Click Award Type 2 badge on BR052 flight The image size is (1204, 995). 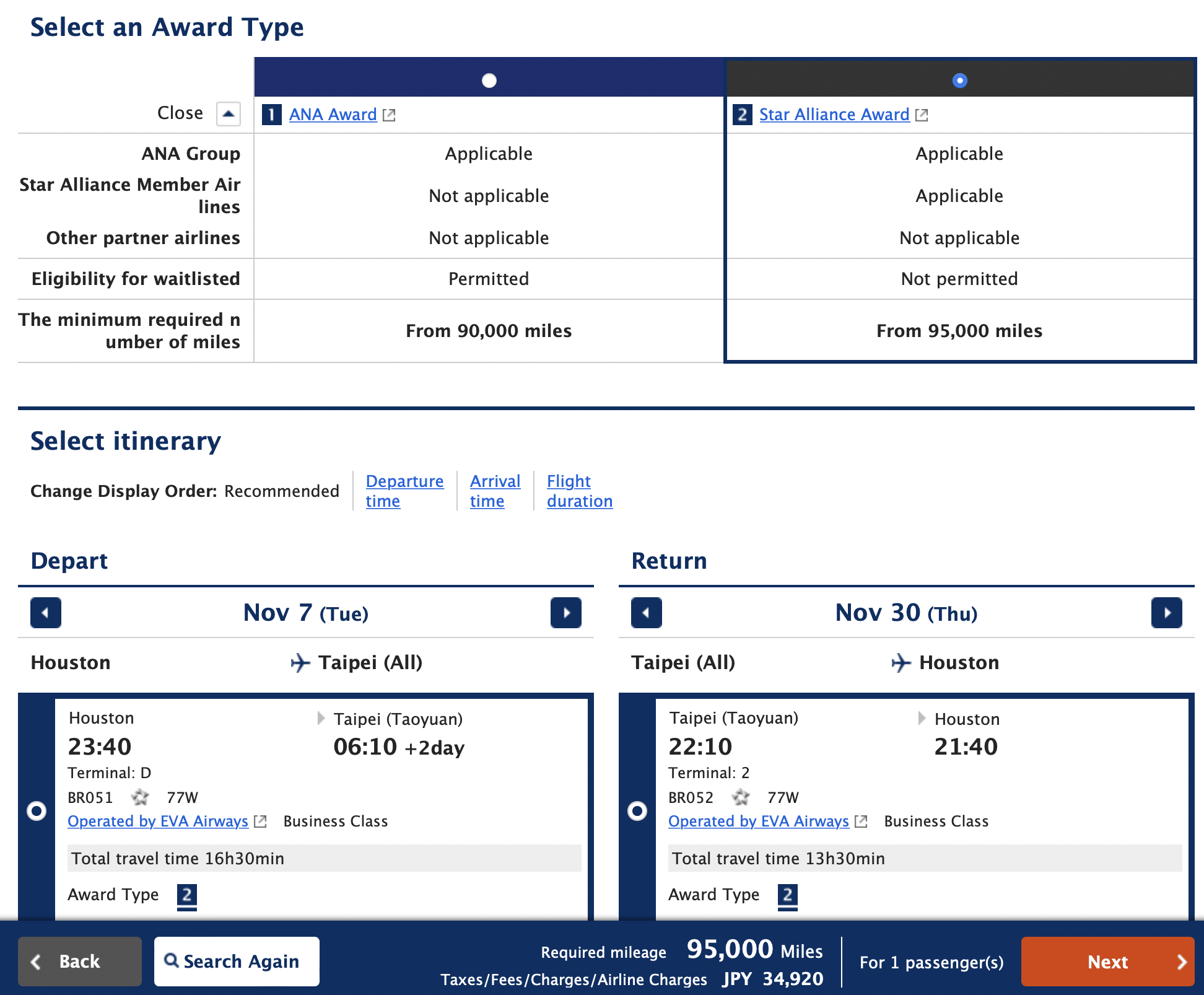(x=787, y=895)
